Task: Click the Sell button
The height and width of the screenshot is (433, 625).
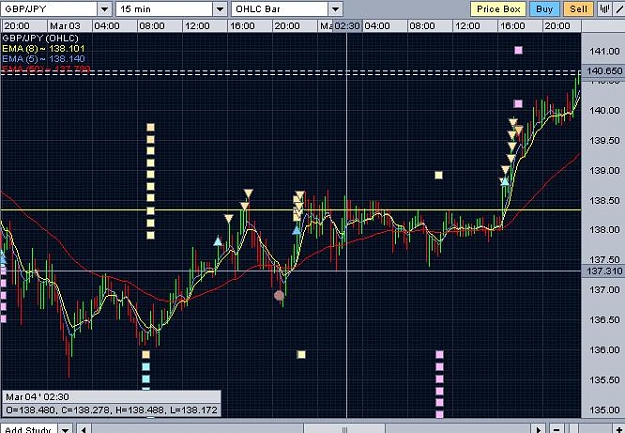Action: (x=578, y=9)
